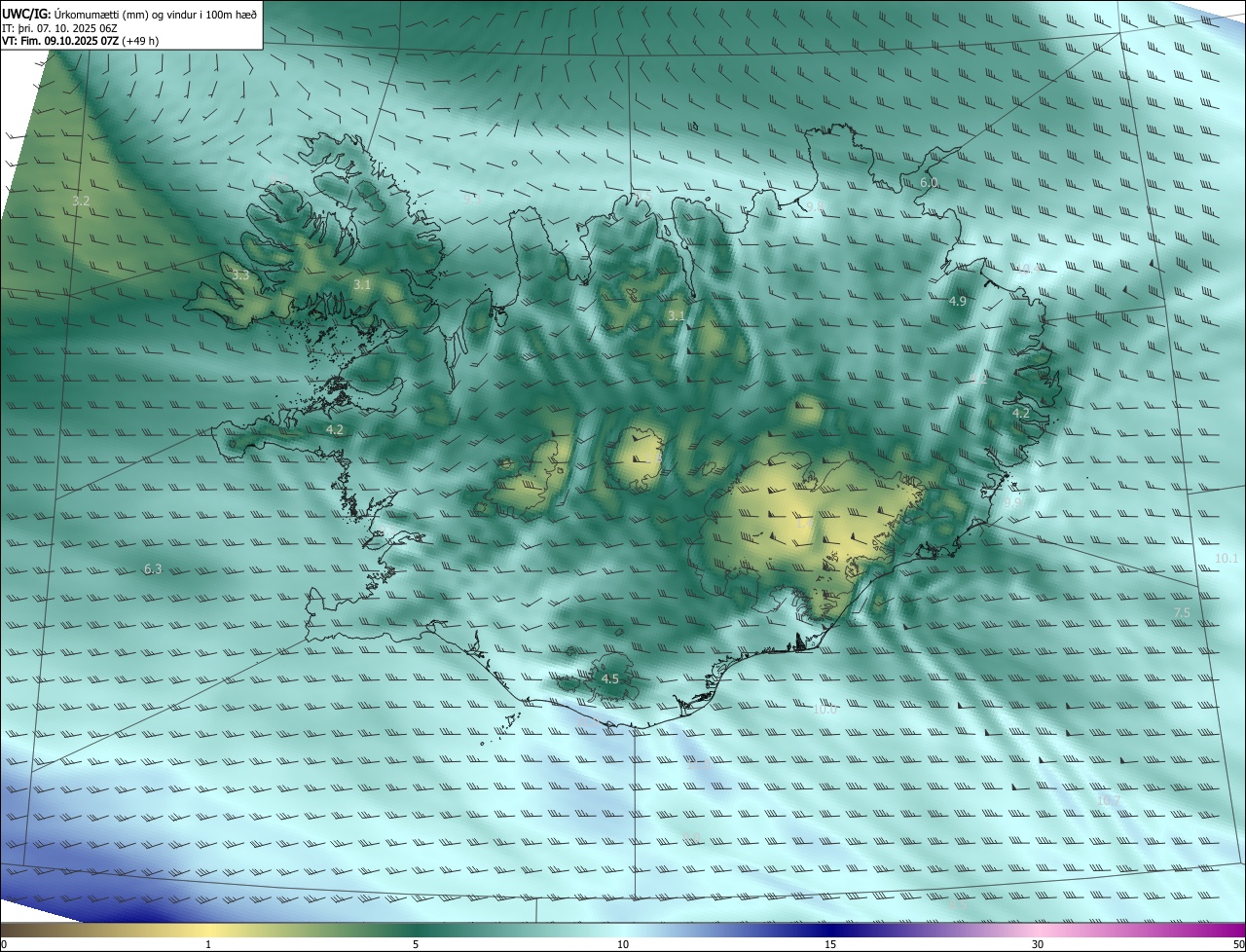
Task: Click the "6.3" value label on the map
Action: 153,568
